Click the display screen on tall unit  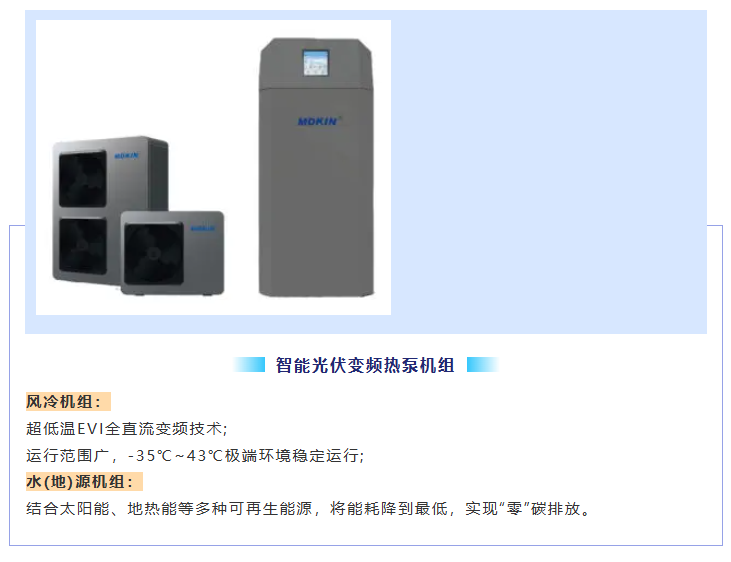[x=316, y=62]
